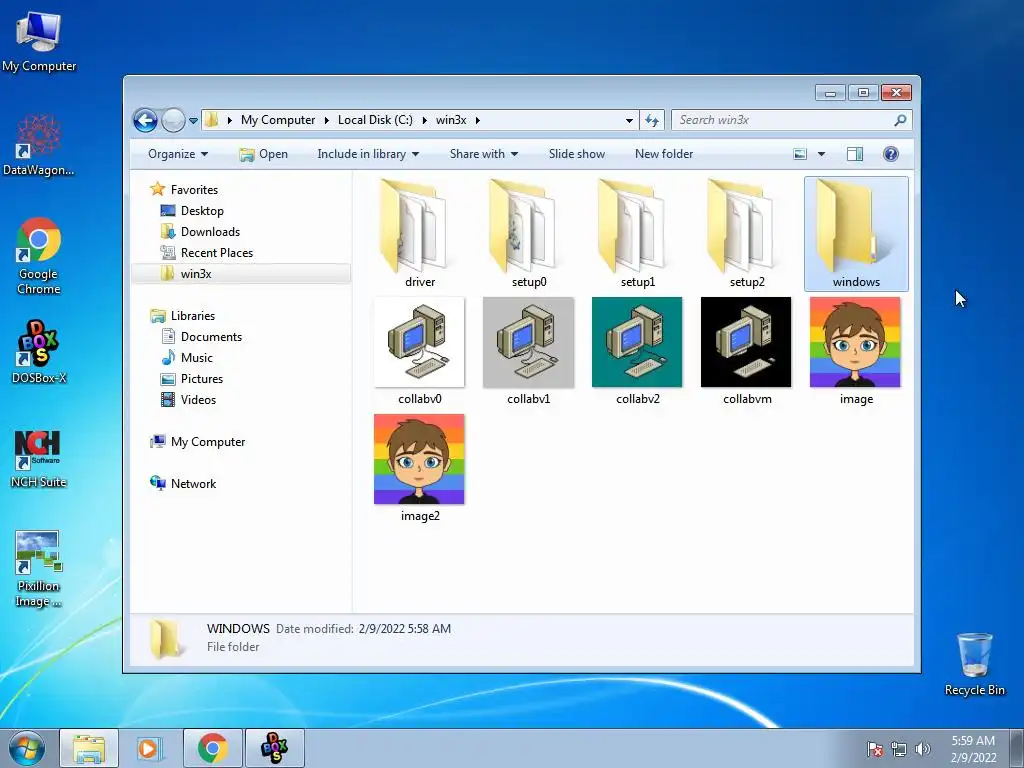
Task: Click My Computer in the address bar
Action: click(x=278, y=120)
